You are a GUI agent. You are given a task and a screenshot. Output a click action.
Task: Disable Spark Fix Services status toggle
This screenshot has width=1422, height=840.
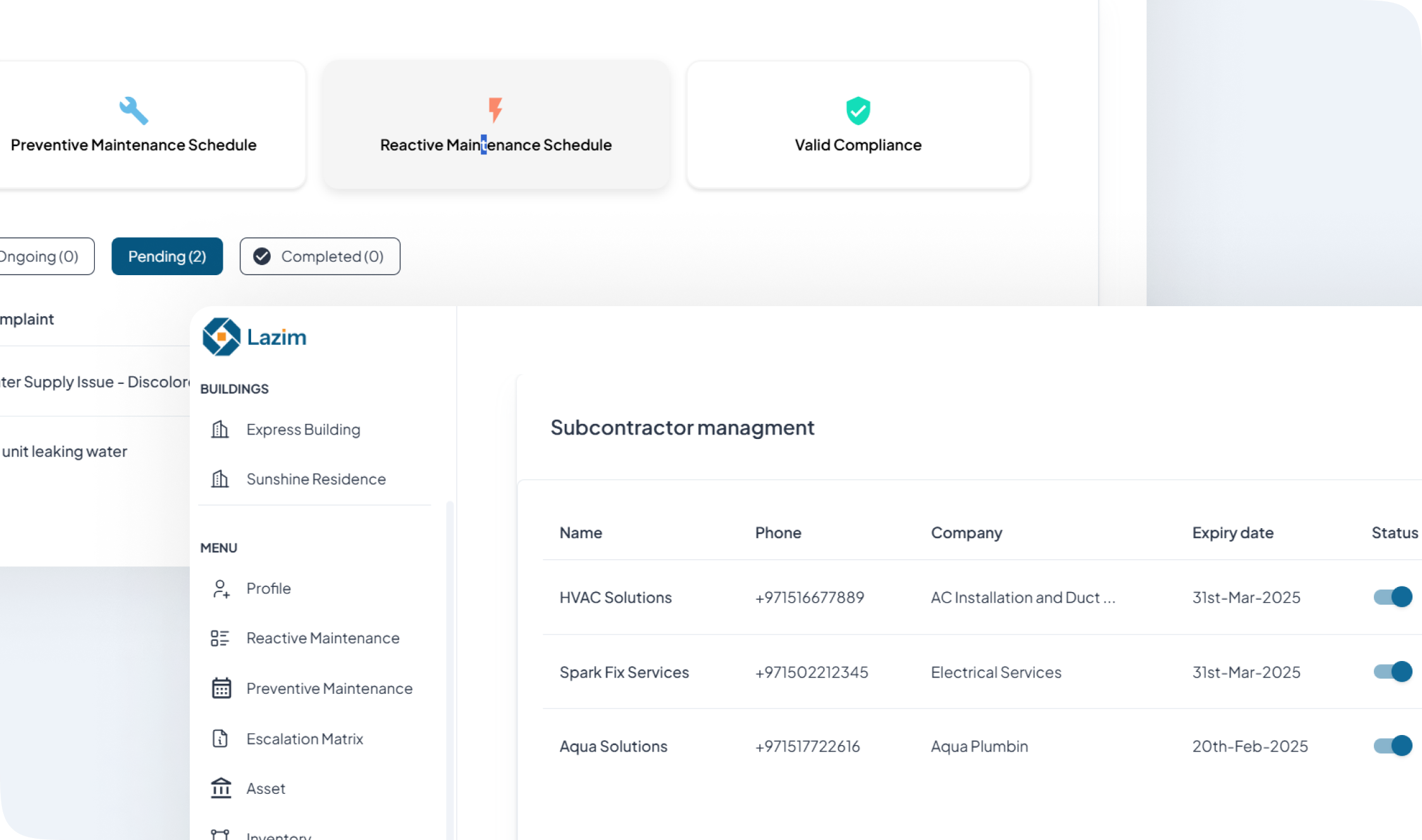click(x=1392, y=671)
